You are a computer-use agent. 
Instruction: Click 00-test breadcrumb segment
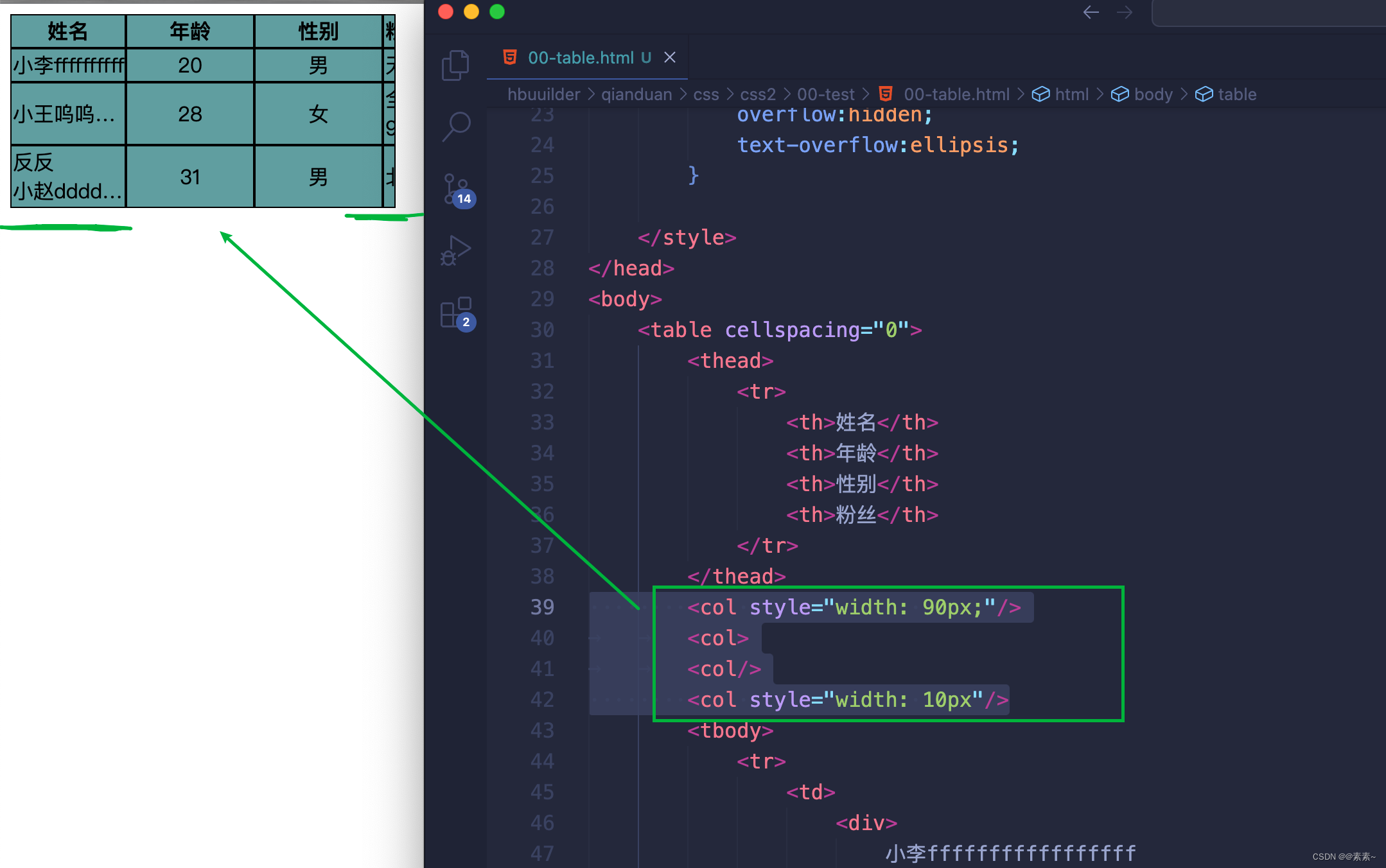(826, 94)
